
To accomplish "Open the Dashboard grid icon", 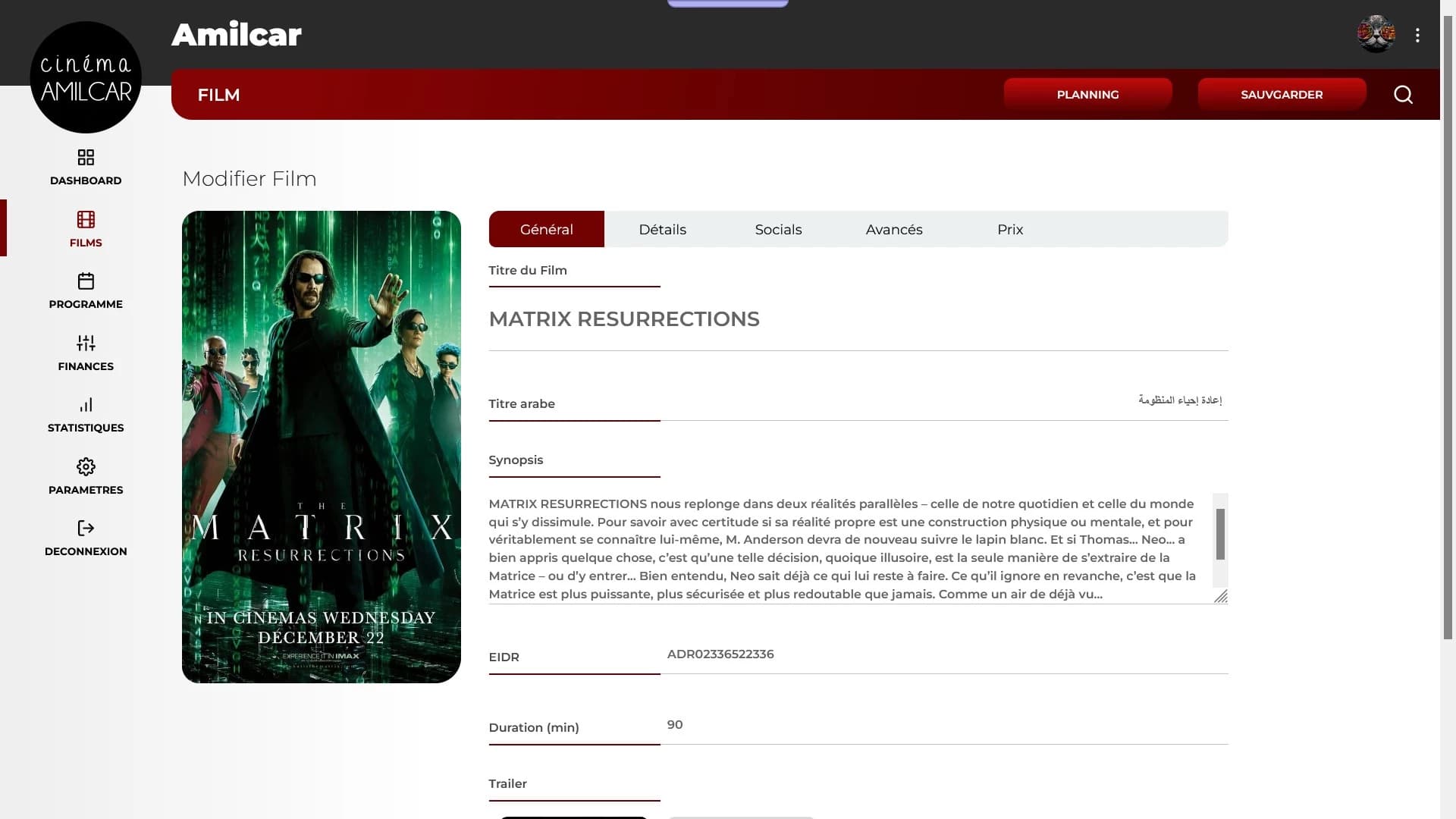I will 86,157.
